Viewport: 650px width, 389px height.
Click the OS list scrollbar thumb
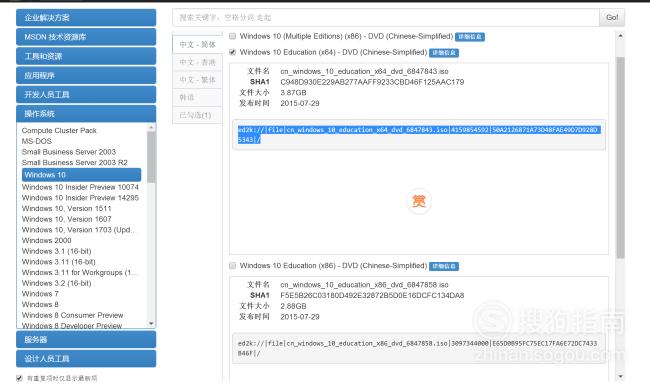pos(151,157)
